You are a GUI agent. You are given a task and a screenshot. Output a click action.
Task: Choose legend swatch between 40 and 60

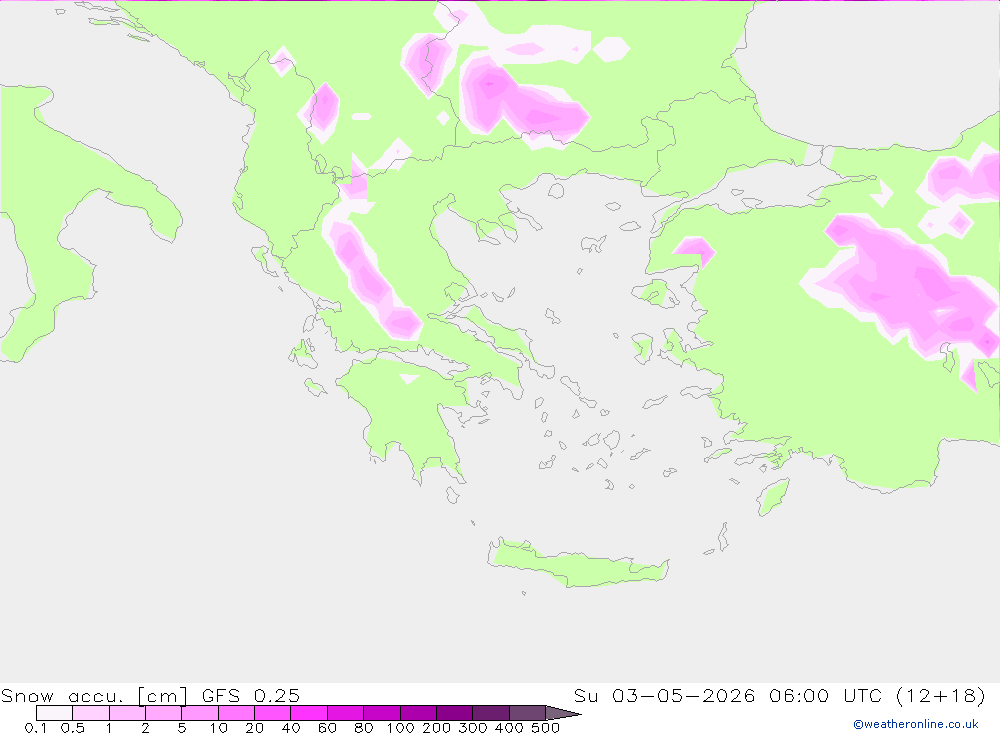309,713
